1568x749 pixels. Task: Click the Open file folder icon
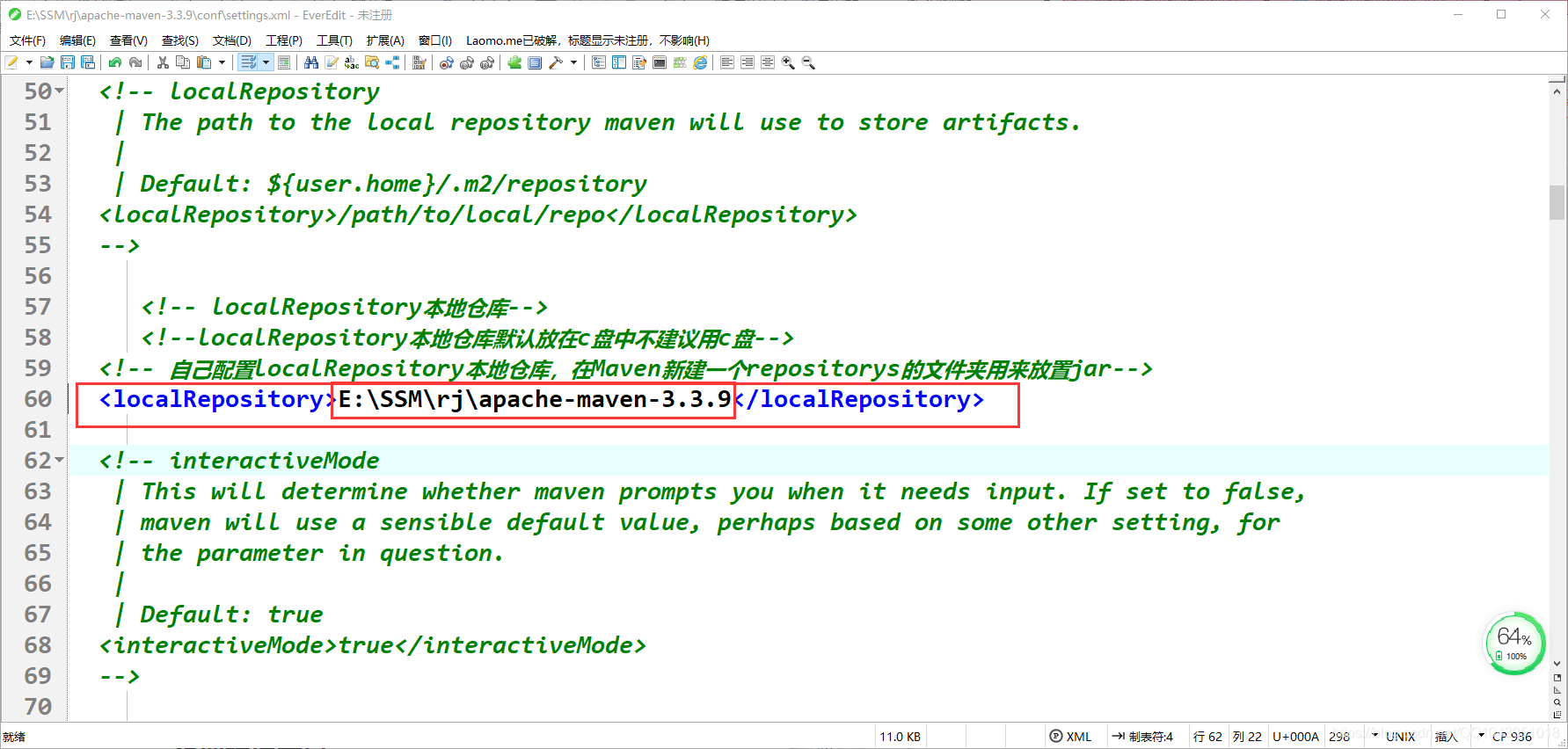pos(47,62)
